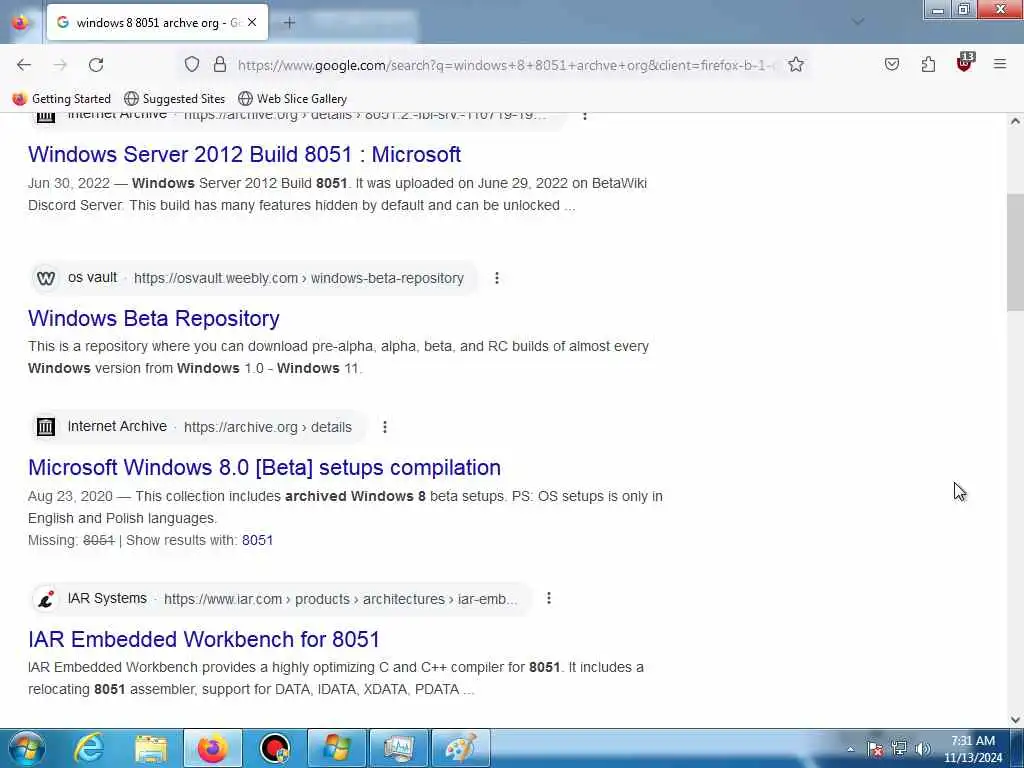The height and width of the screenshot is (768, 1024).
Task: Show results with 8051 link
Action: pos(257,540)
